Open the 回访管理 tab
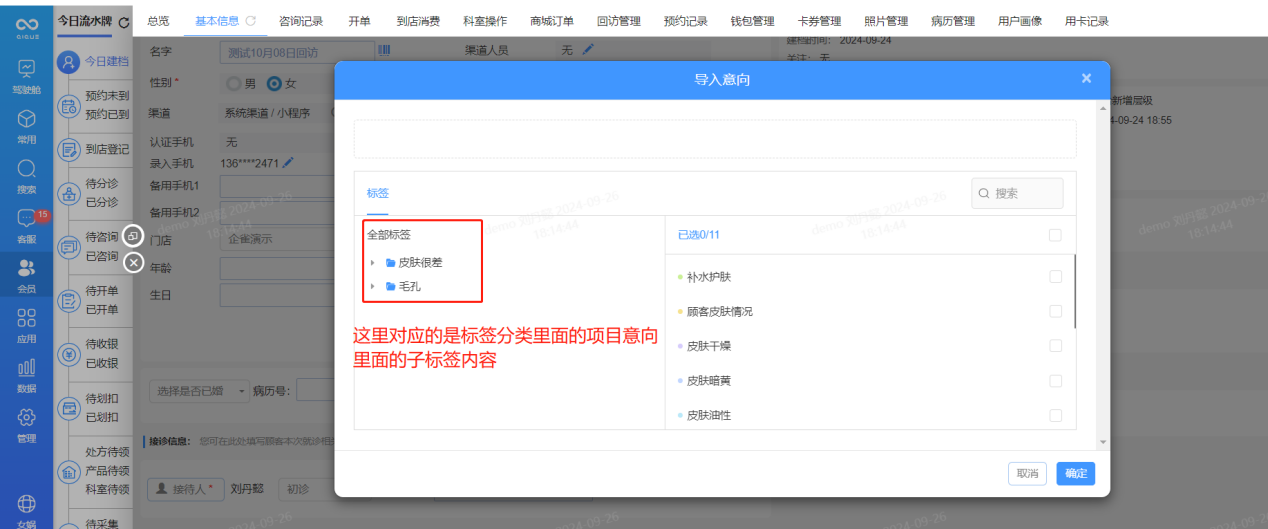This screenshot has height=529, width=1268. 618,21
